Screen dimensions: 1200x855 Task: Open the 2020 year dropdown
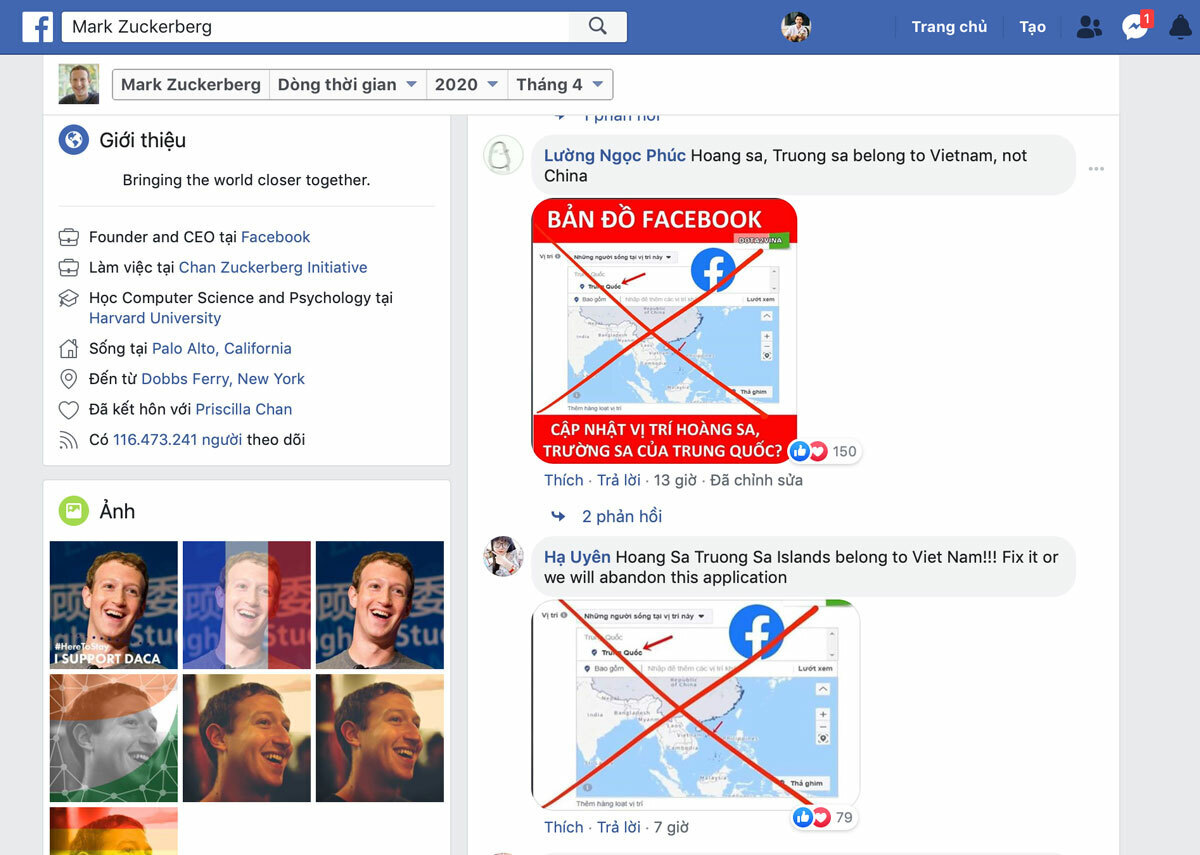point(466,85)
